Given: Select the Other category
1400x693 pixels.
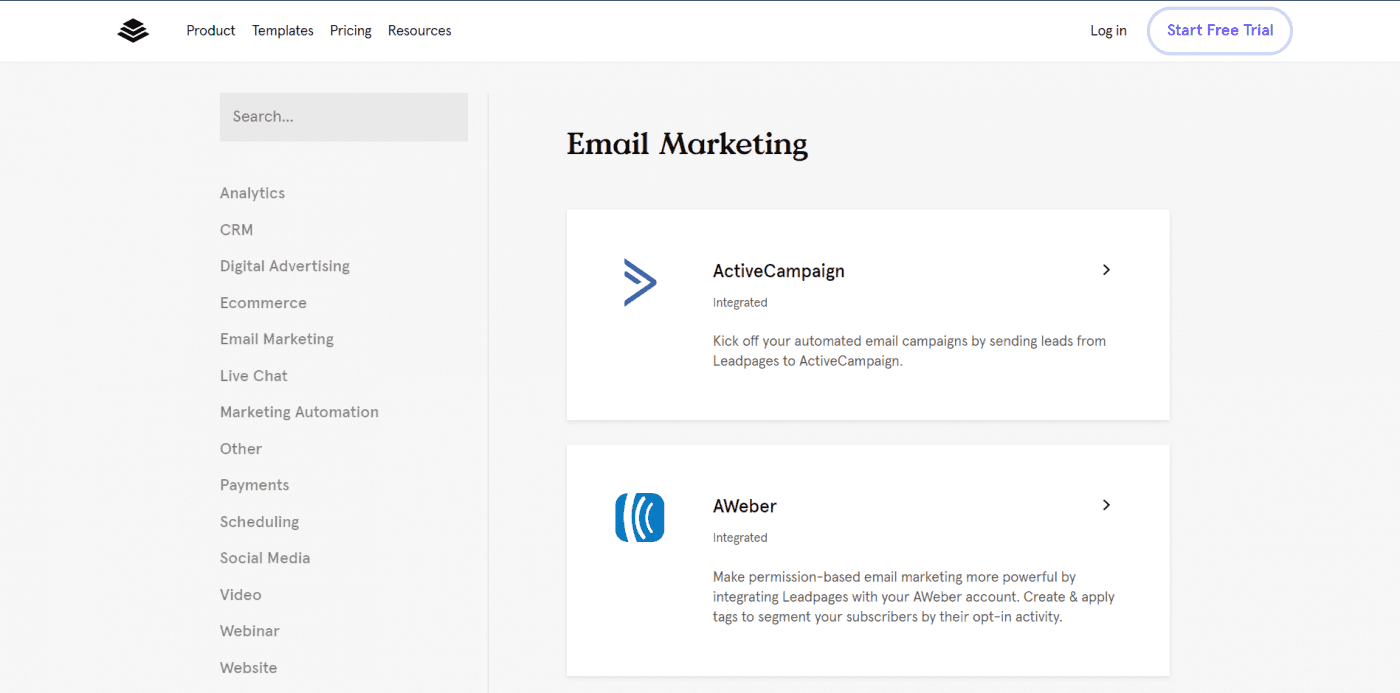Looking at the screenshot, I should [241, 449].
